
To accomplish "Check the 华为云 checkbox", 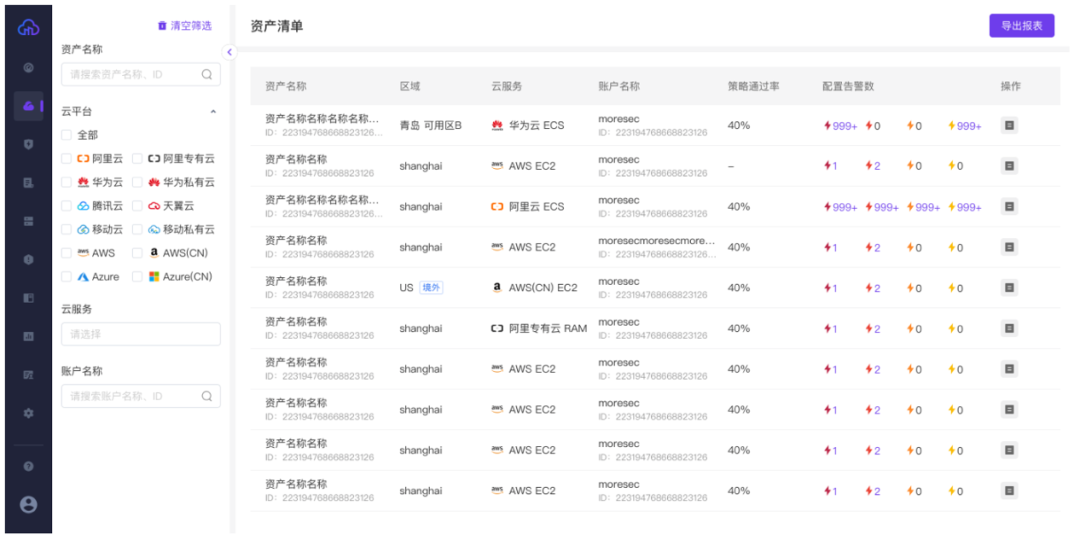I will click(66, 182).
